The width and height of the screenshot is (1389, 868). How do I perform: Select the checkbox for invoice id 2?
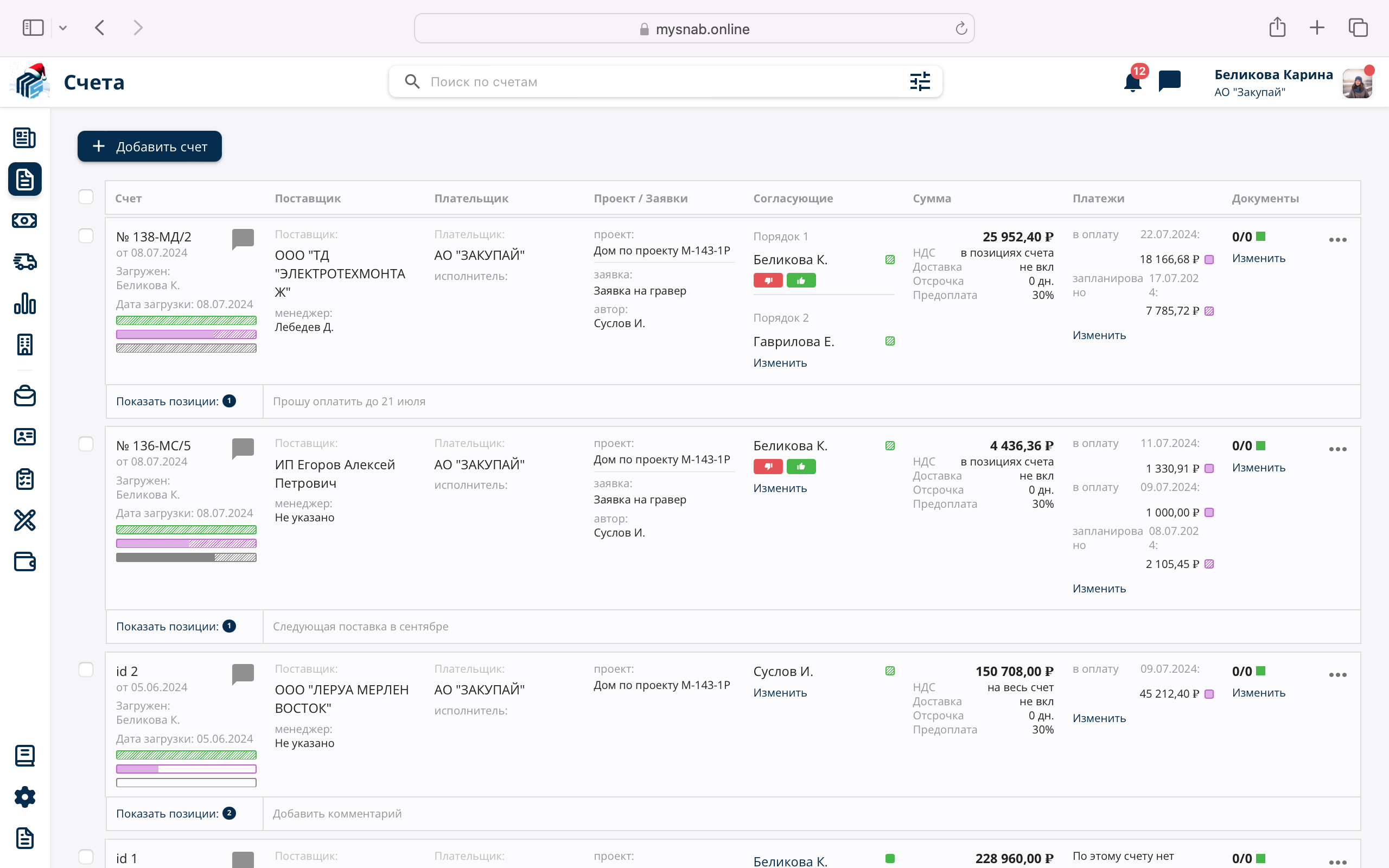point(86,670)
